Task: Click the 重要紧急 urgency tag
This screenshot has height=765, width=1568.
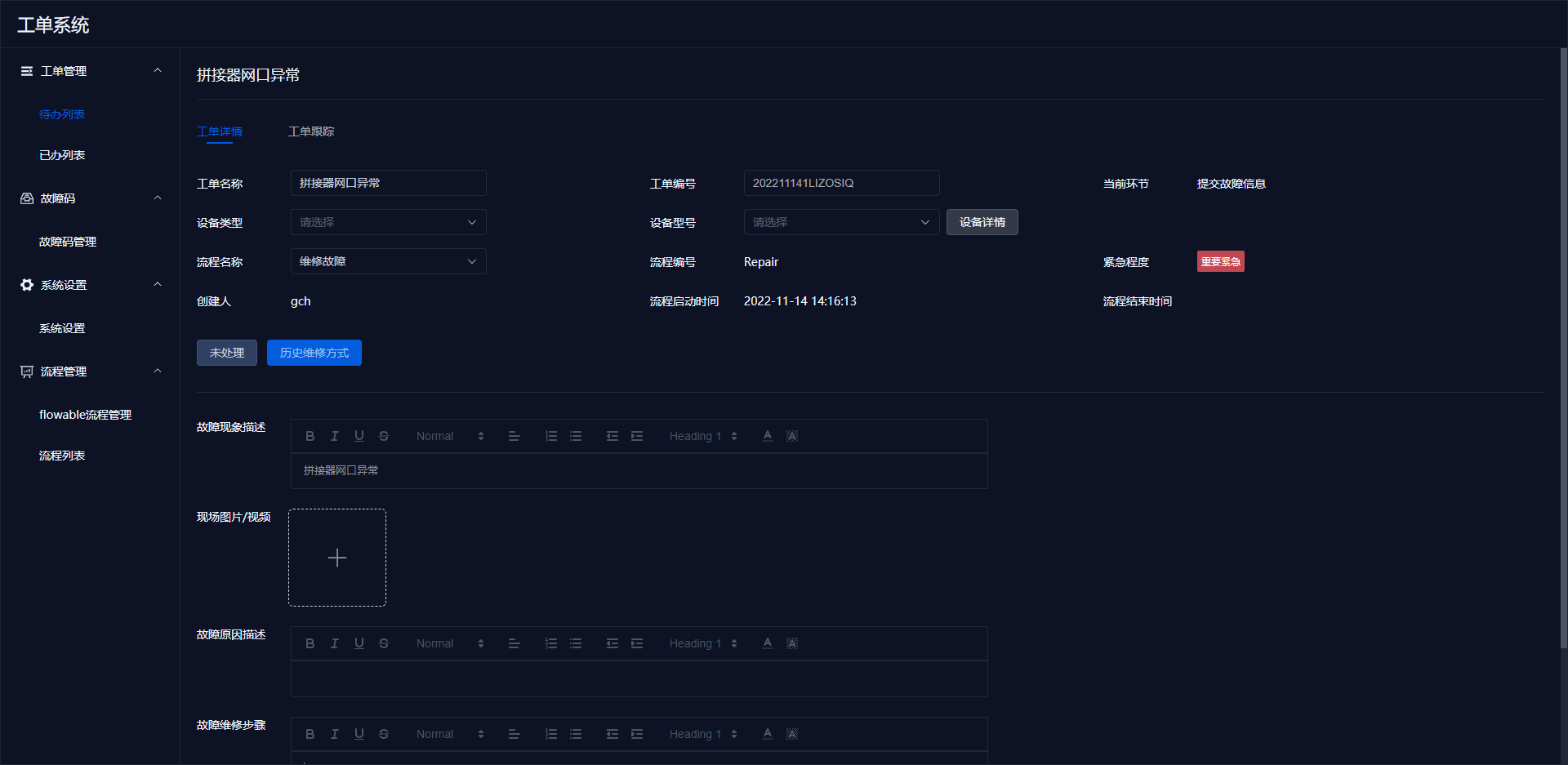Action: click(x=1221, y=261)
